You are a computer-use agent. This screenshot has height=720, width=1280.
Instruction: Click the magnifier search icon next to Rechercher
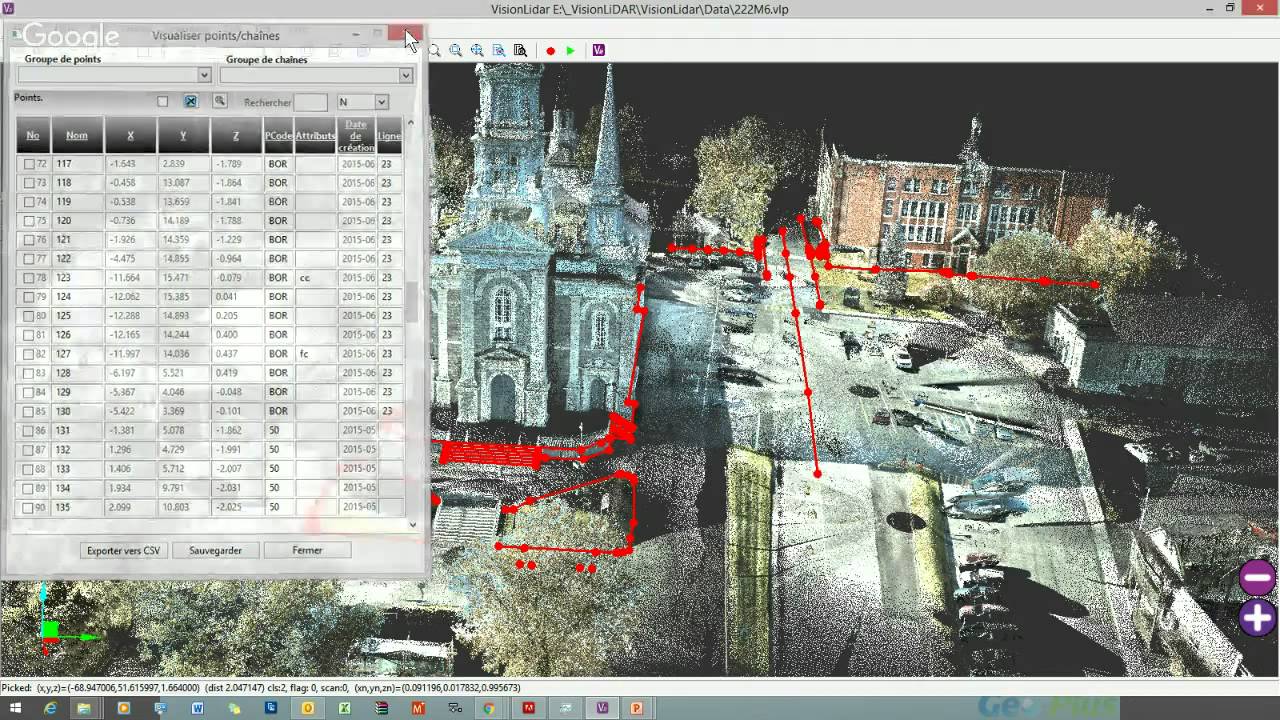[219, 101]
